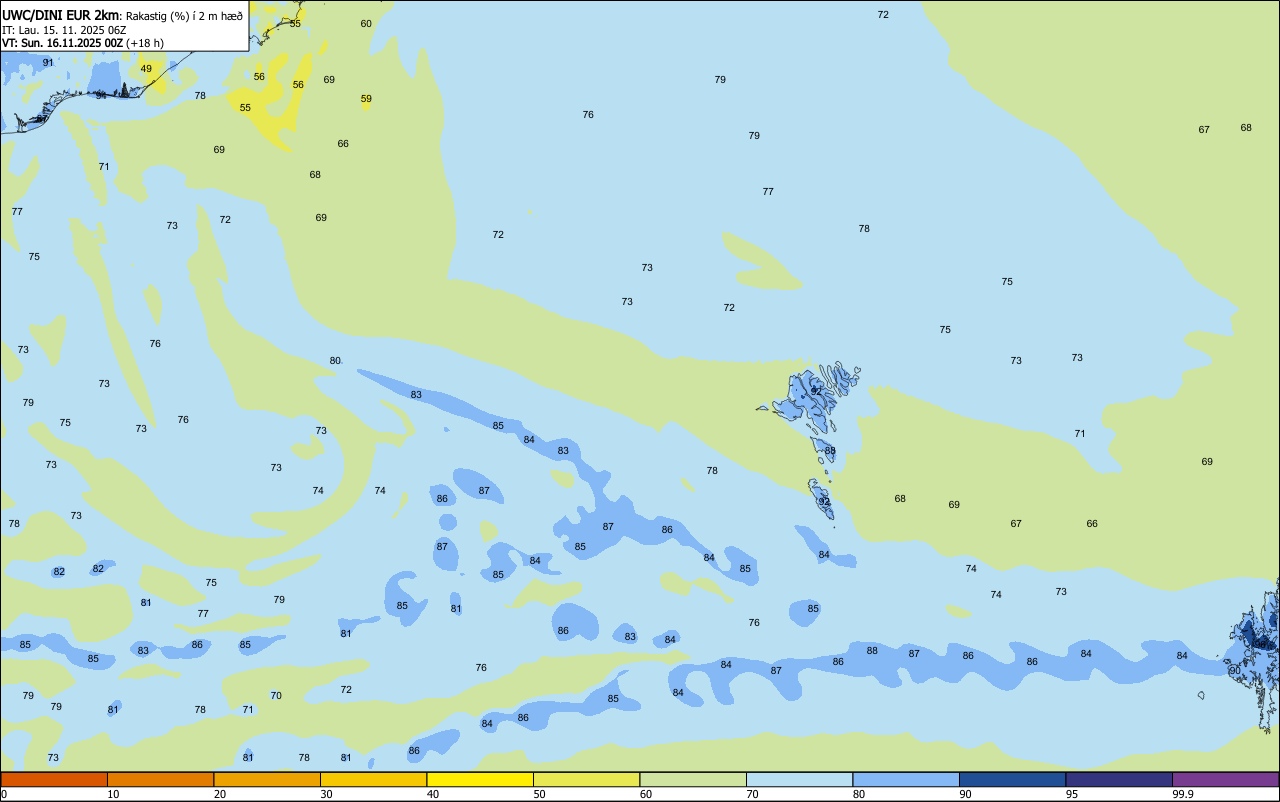Screen dimensions: 1280x802
Task: Click the humidity value 91 near Iceland coast
Action: pyautogui.click(x=48, y=62)
